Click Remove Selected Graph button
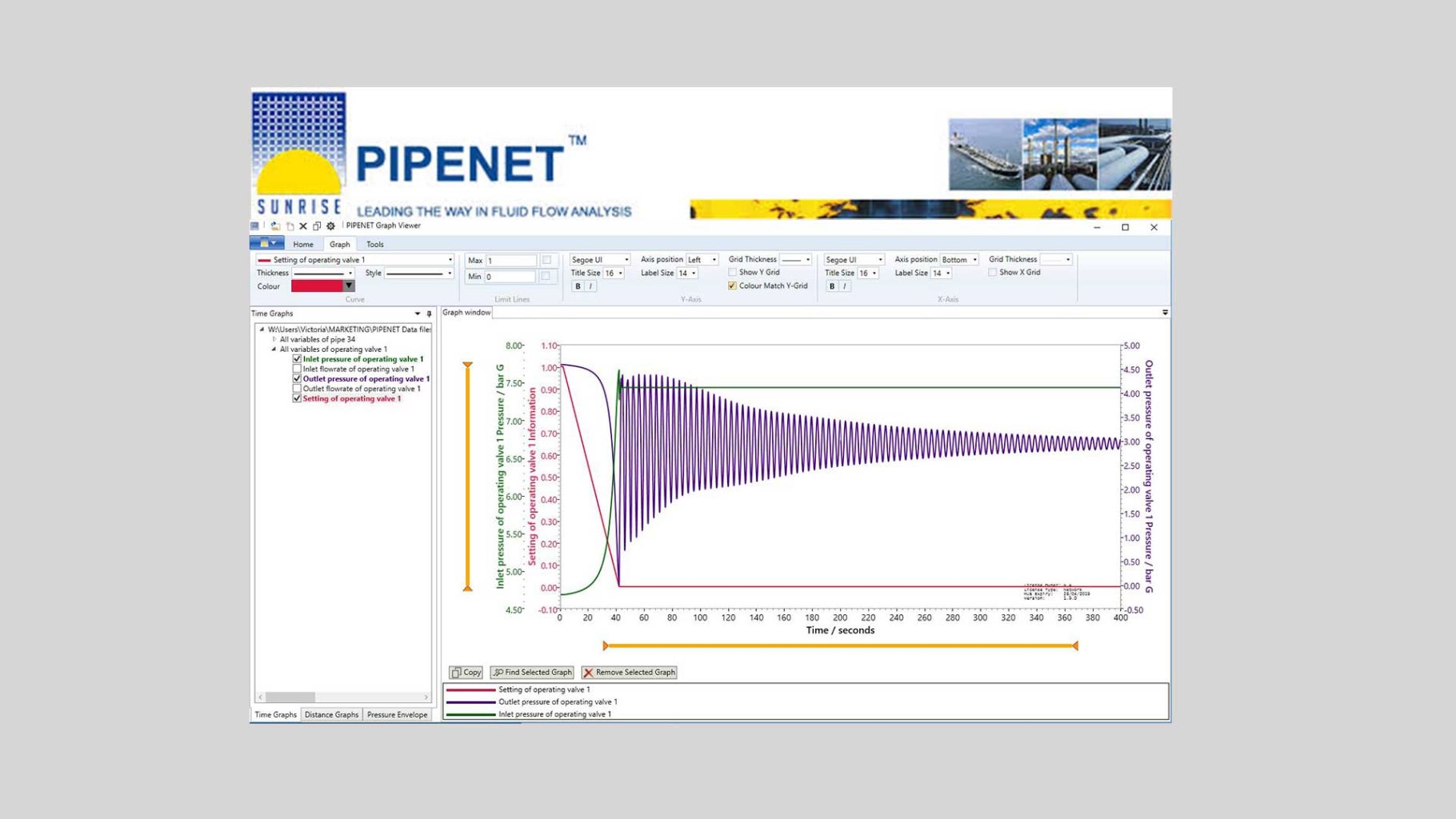This screenshot has height=819, width=1456. pyautogui.click(x=629, y=673)
